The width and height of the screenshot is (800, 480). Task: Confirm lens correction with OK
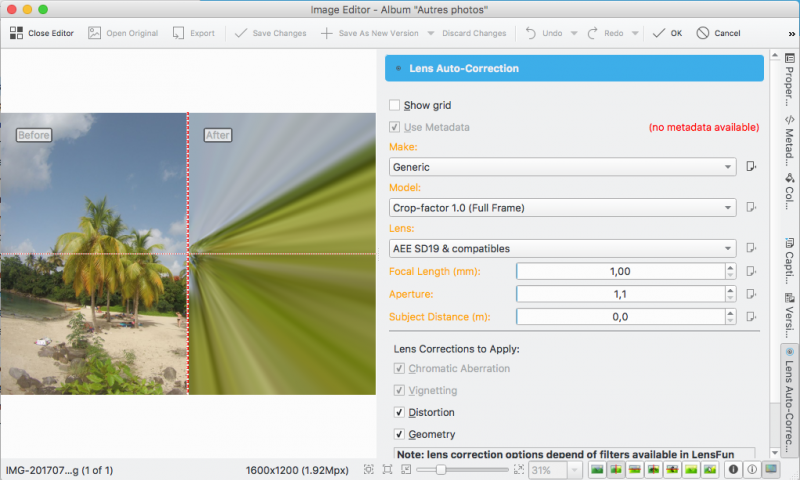pyautogui.click(x=667, y=33)
